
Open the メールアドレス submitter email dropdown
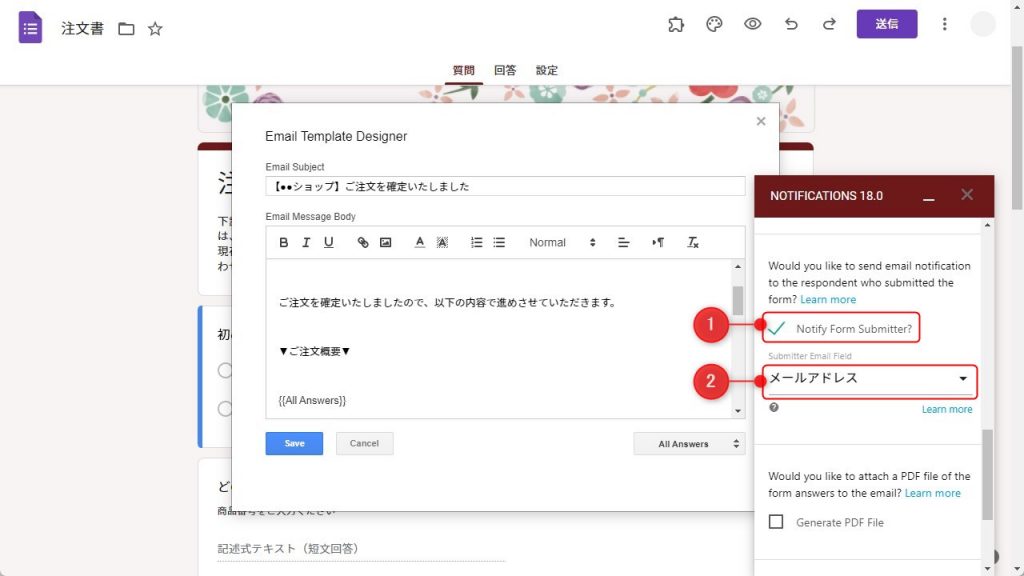point(869,379)
